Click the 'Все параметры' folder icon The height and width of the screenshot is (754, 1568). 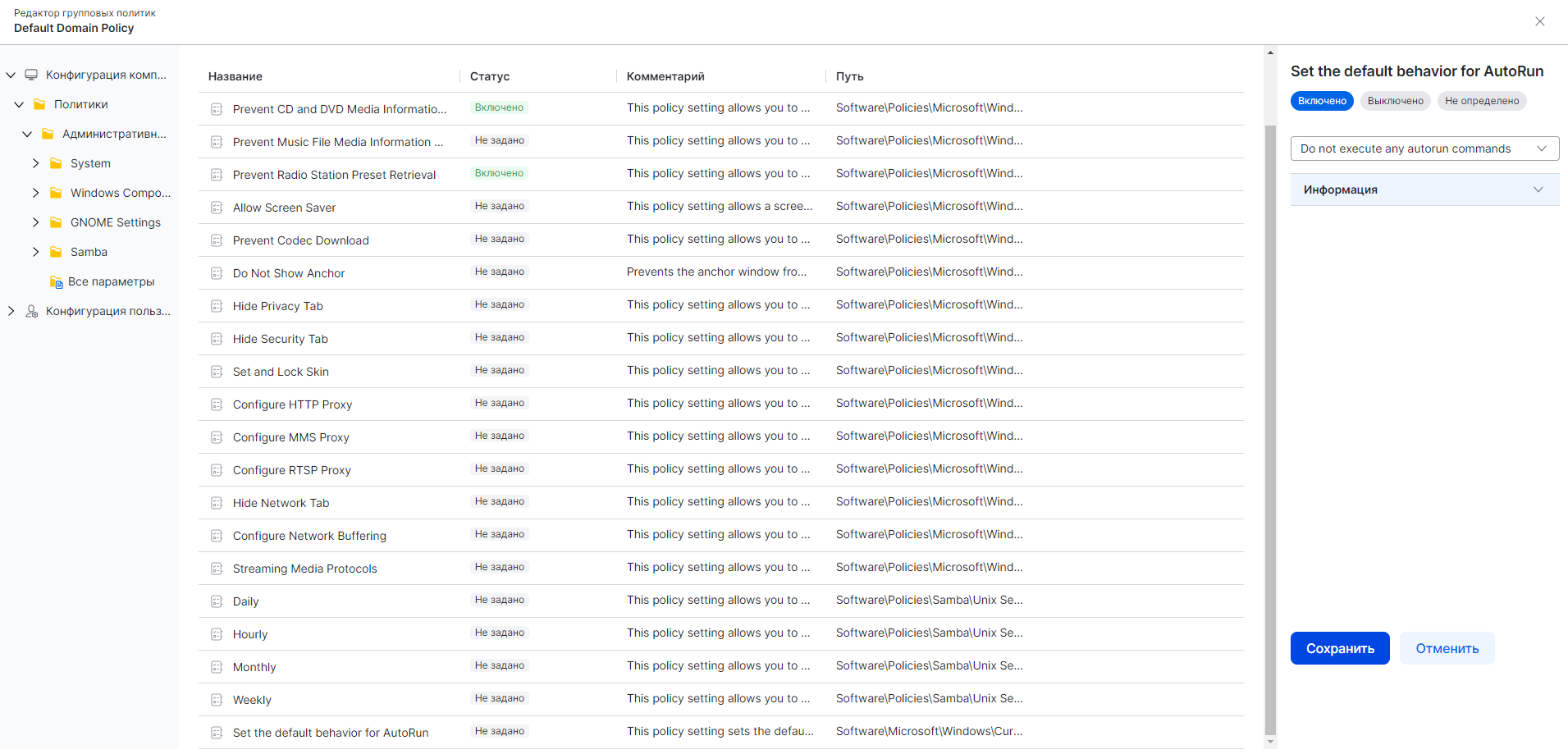click(x=56, y=282)
